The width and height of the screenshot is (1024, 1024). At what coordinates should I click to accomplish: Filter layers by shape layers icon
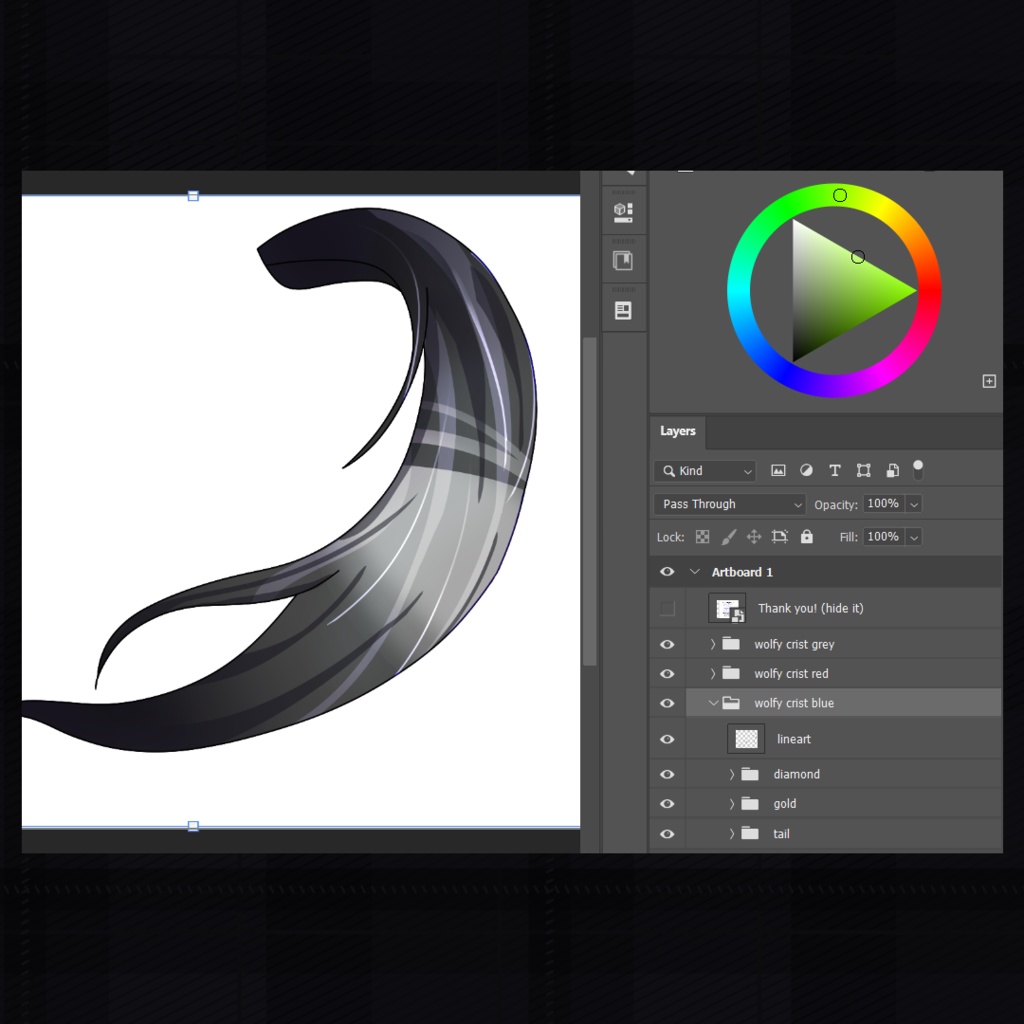[x=863, y=470]
